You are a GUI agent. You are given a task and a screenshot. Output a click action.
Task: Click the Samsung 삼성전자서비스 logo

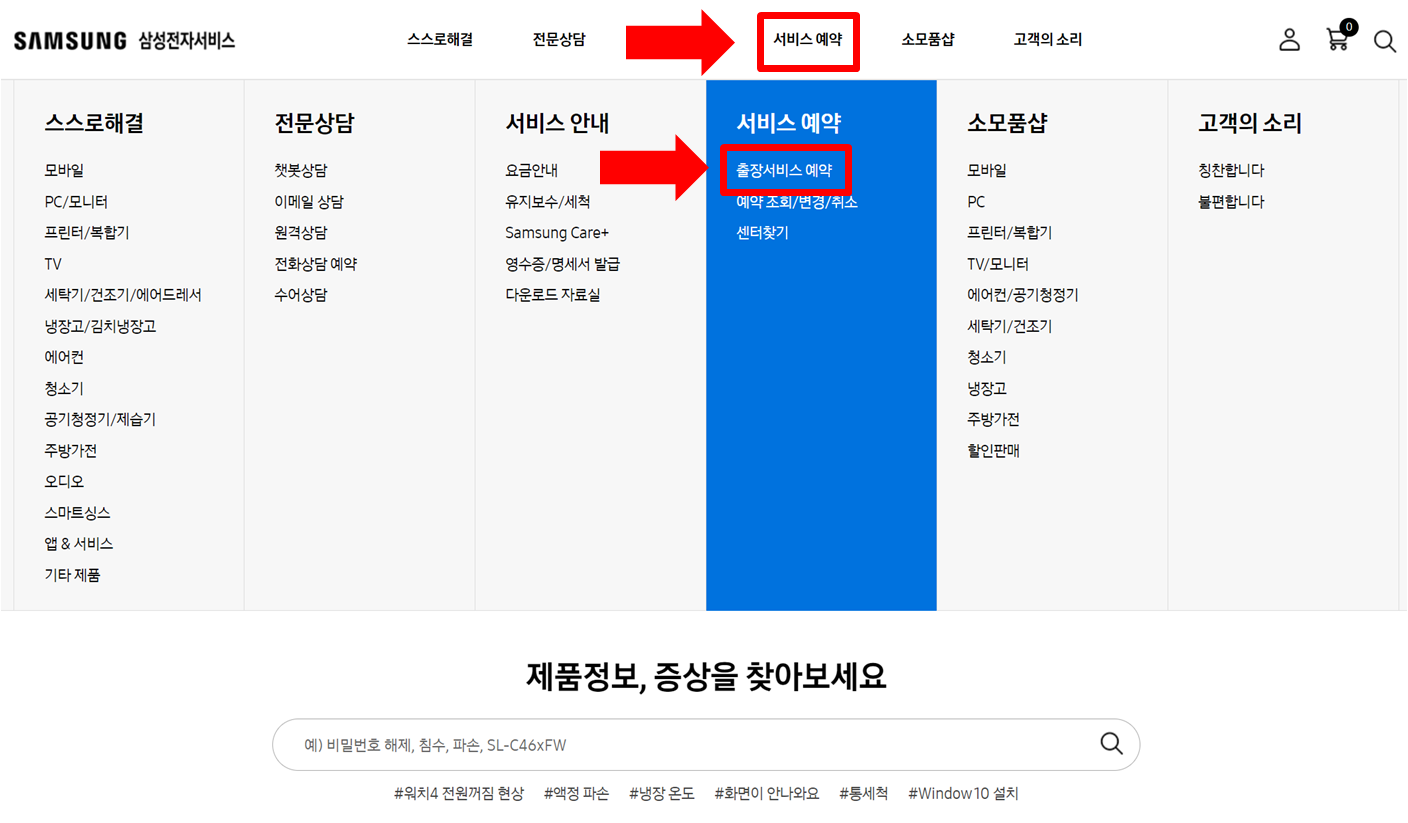tap(125, 41)
